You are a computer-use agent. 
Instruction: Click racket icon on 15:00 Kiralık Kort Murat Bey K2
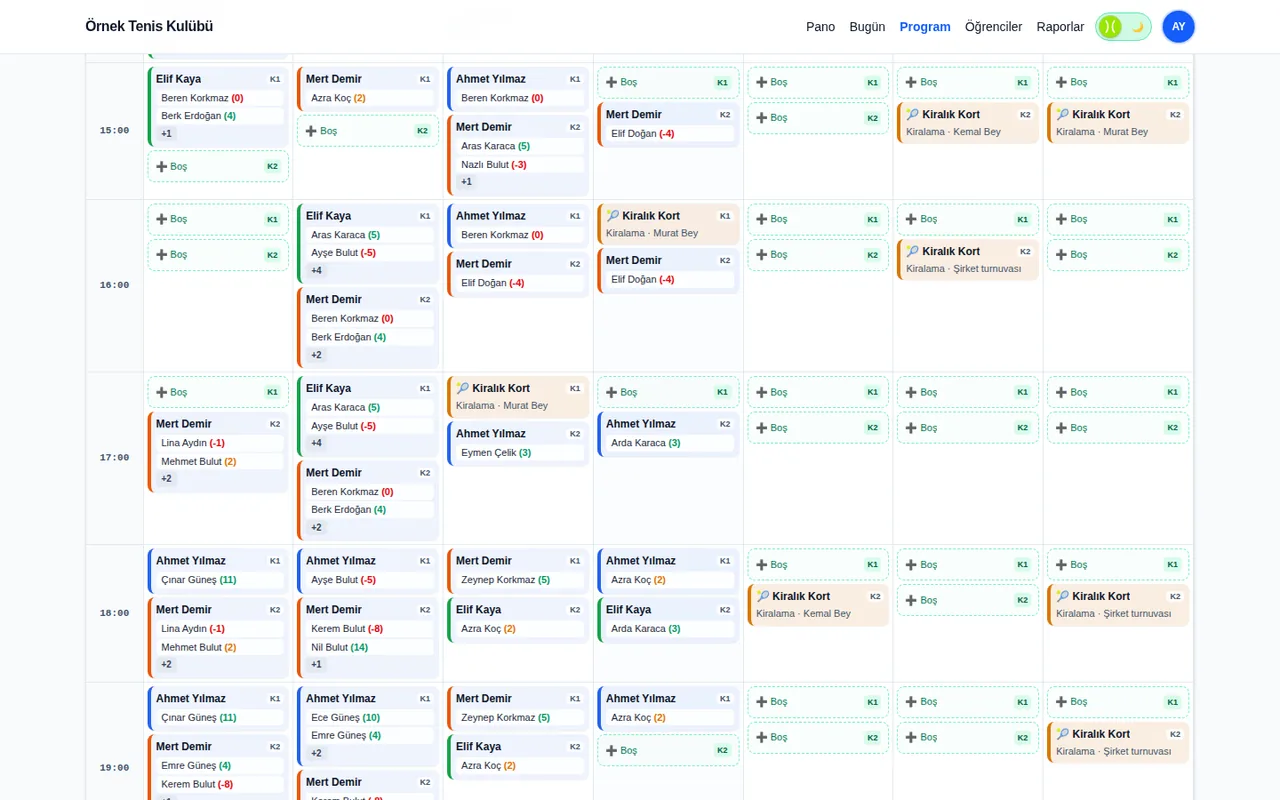(x=1062, y=114)
